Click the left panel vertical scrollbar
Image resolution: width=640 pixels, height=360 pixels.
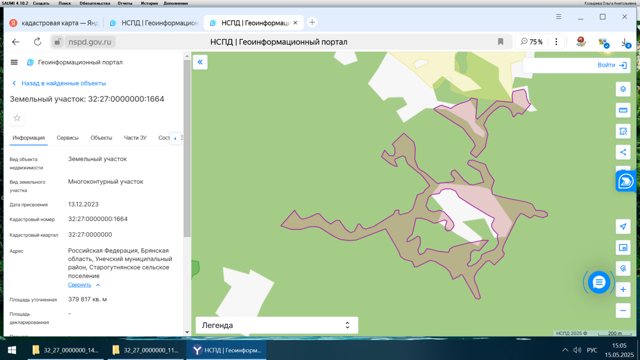point(187,148)
